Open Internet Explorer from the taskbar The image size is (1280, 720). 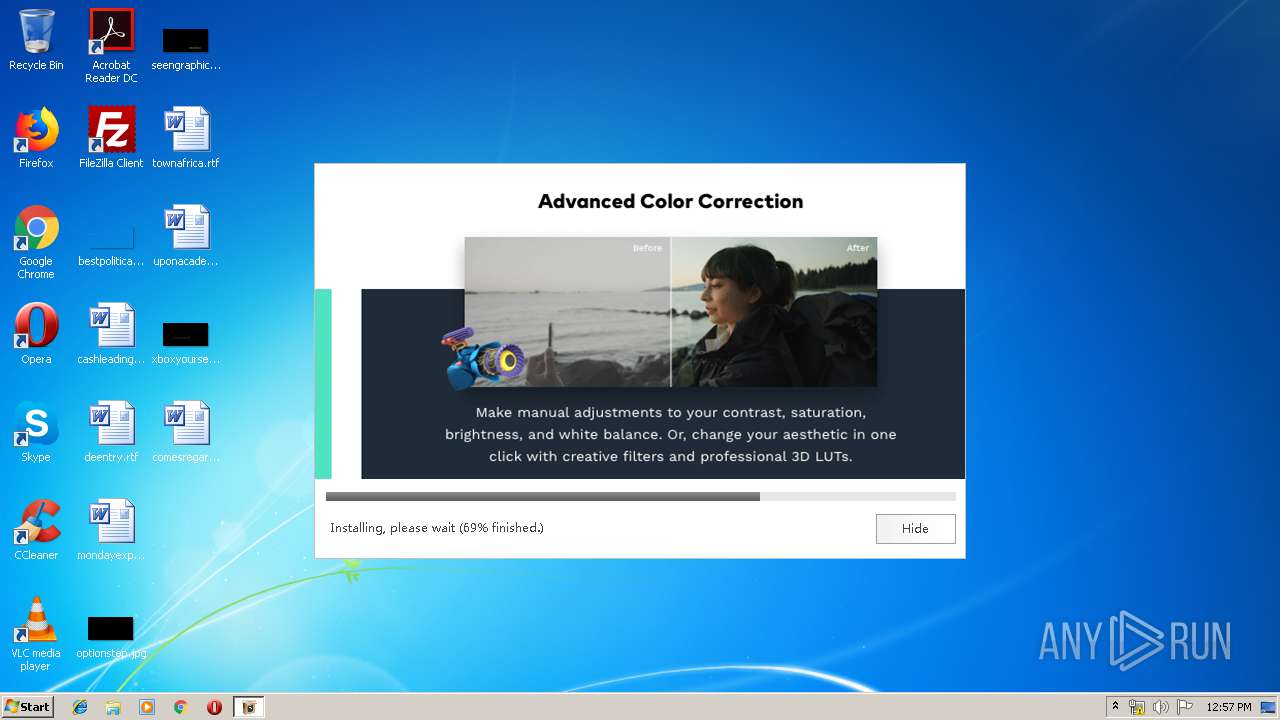80,707
